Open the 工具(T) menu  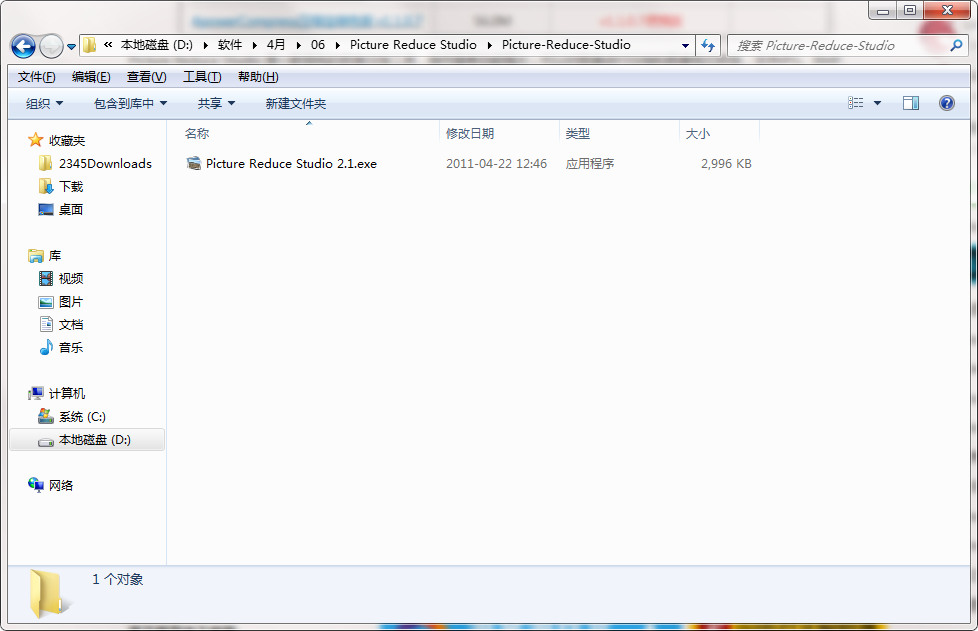point(201,77)
